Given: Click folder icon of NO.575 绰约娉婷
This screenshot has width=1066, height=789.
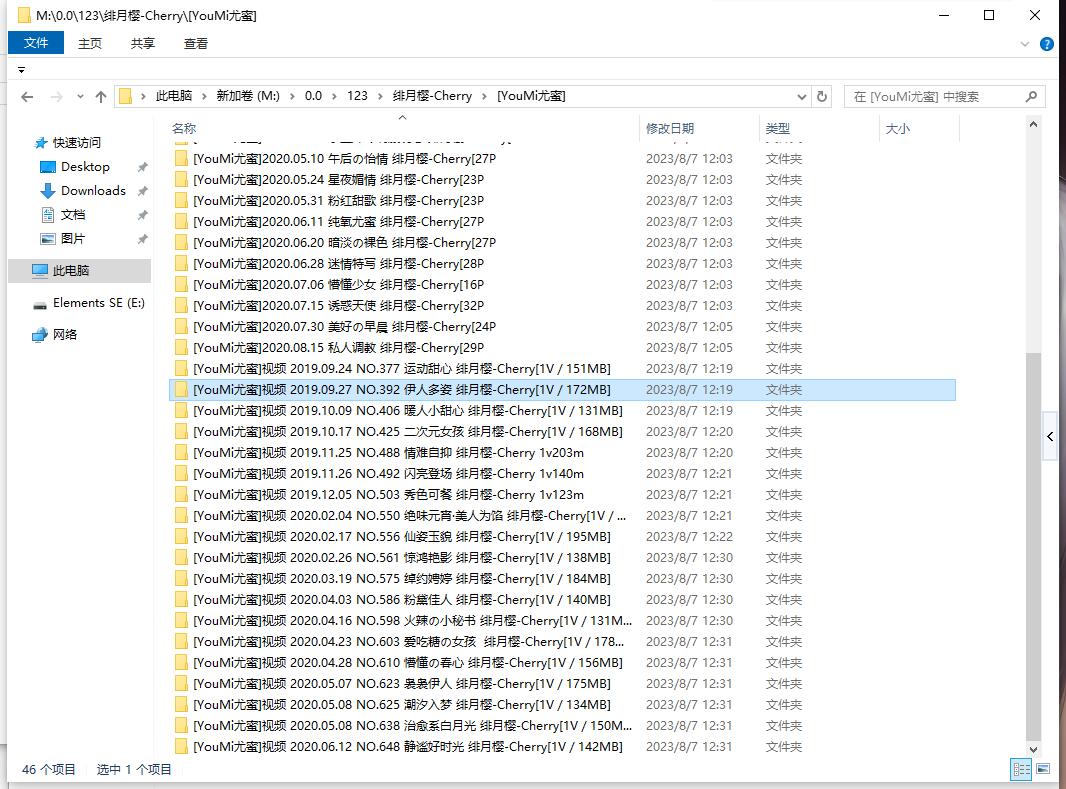Looking at the screenshot, I should point(181,579).
